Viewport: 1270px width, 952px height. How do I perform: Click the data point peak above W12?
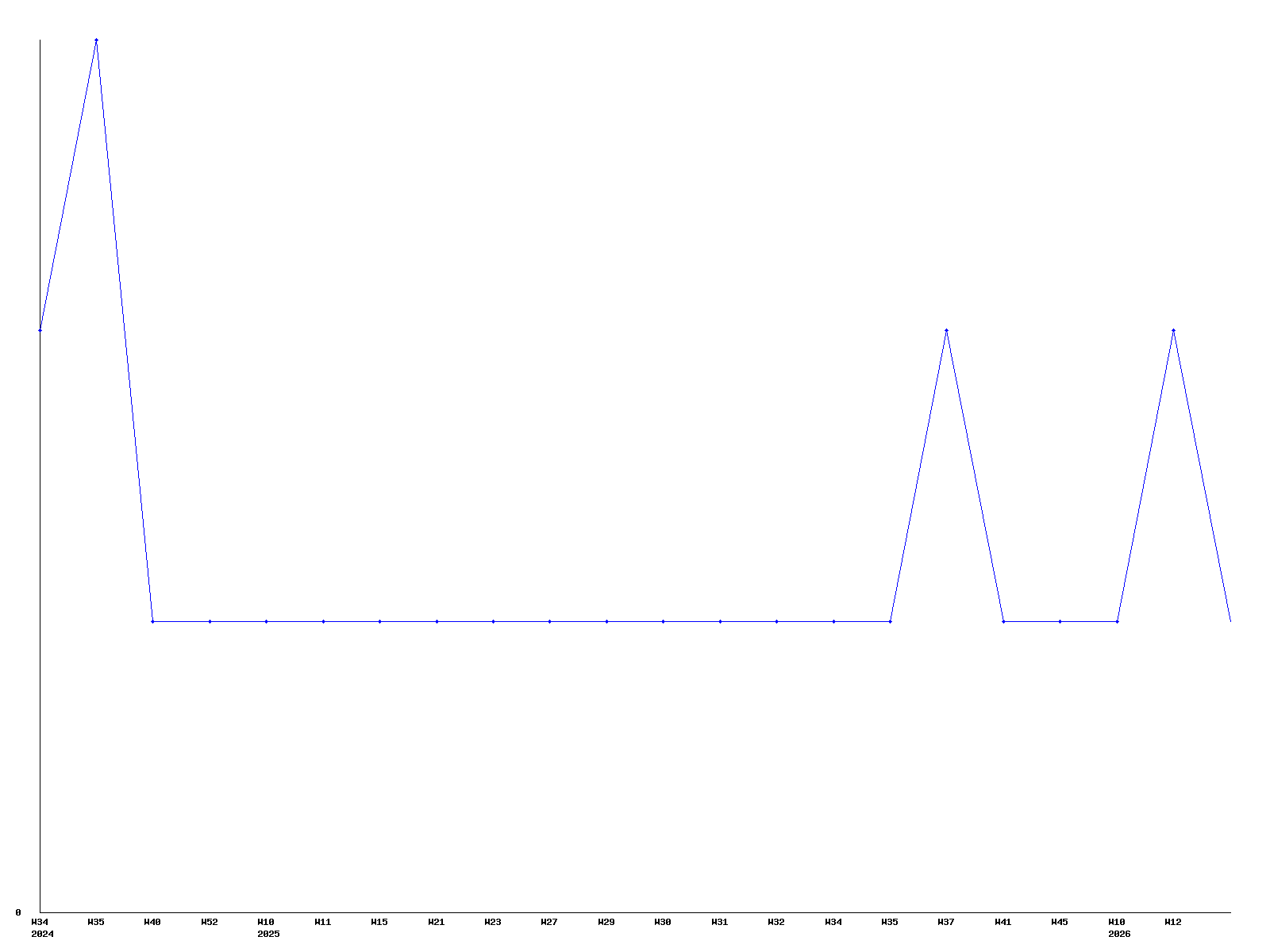tap(1173, 330)
